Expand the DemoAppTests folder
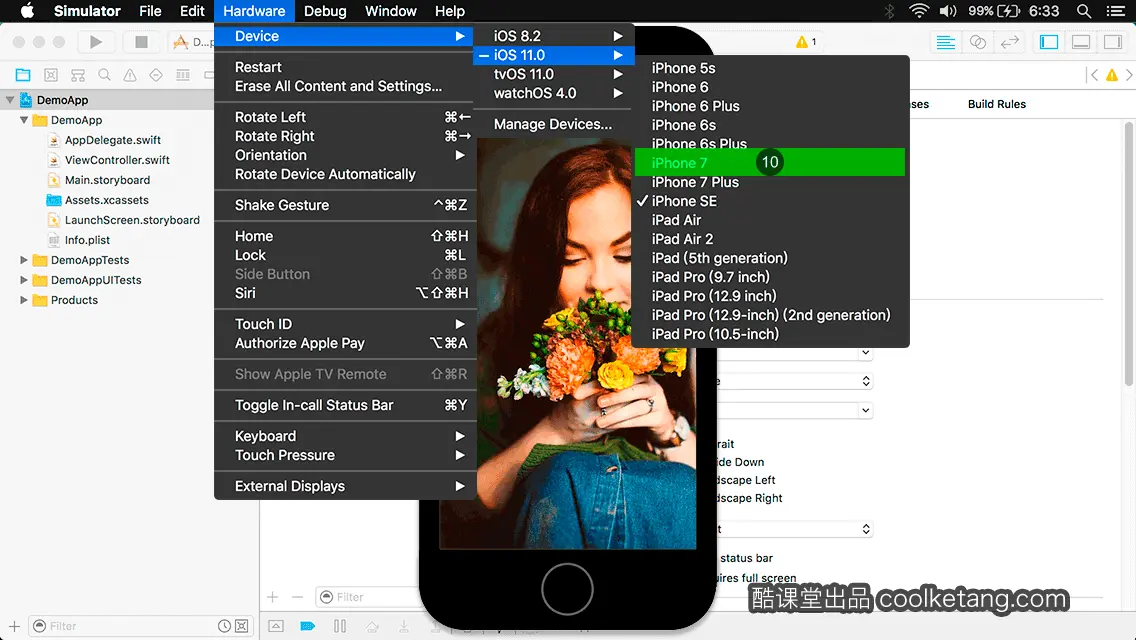The height and width of the screenshot is (640, 1136). (x=24, y=259)
